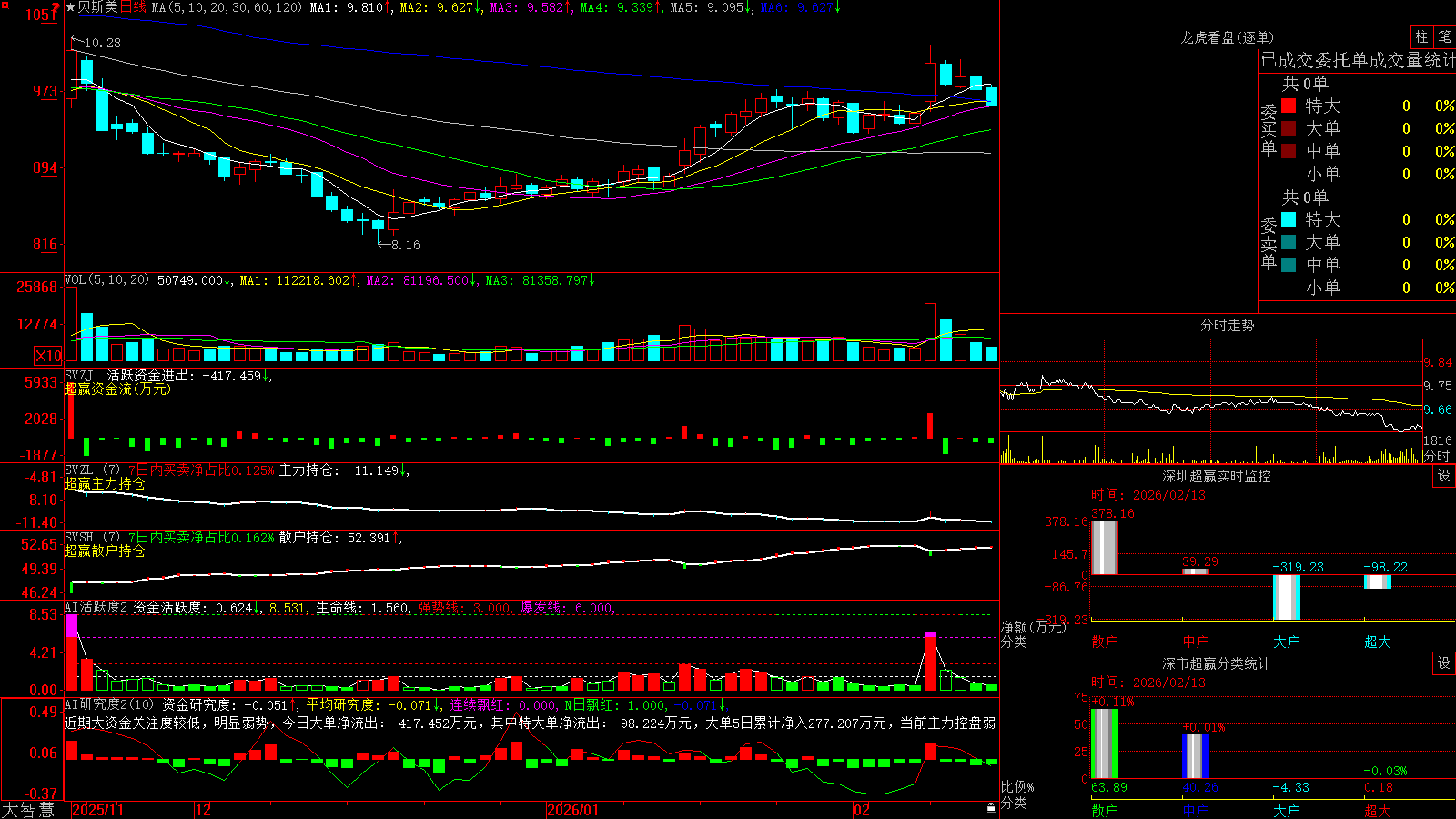1456x819 pixels.
Task: Click the red 特大 swatch under 委买单
Action: pos(1289,106)
